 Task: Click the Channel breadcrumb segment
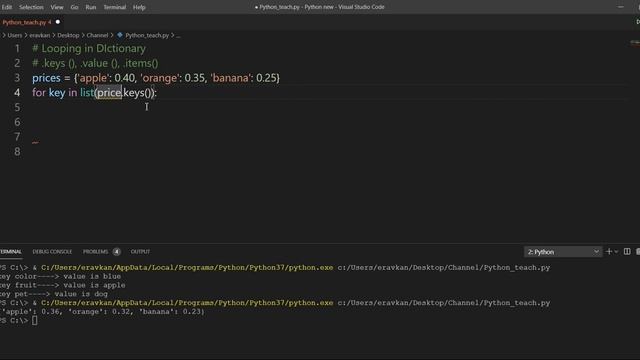(x=97, y=36)
